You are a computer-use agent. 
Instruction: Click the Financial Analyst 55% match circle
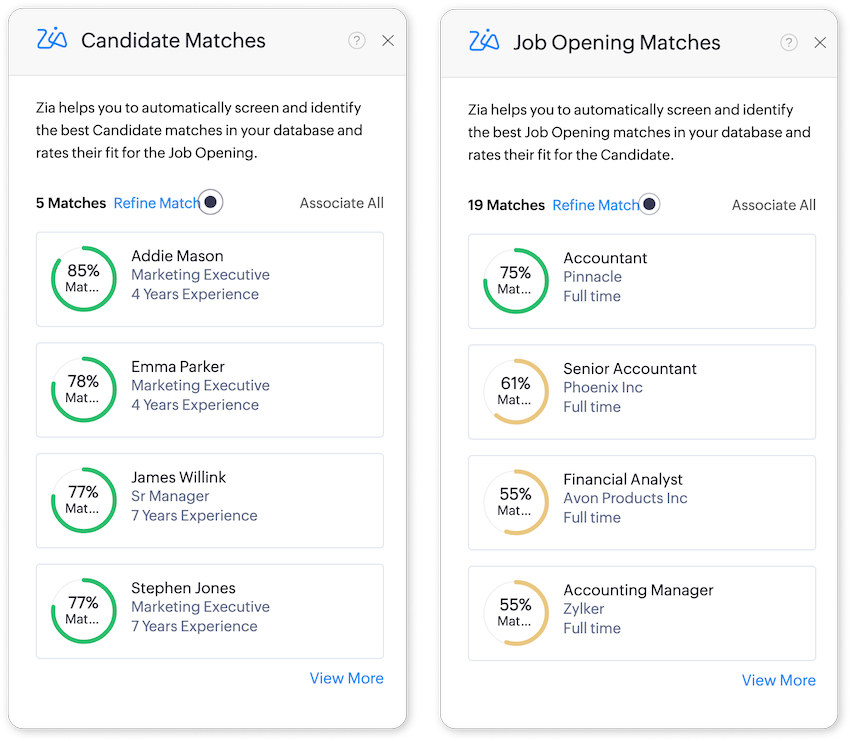click(x=515, y=503)
